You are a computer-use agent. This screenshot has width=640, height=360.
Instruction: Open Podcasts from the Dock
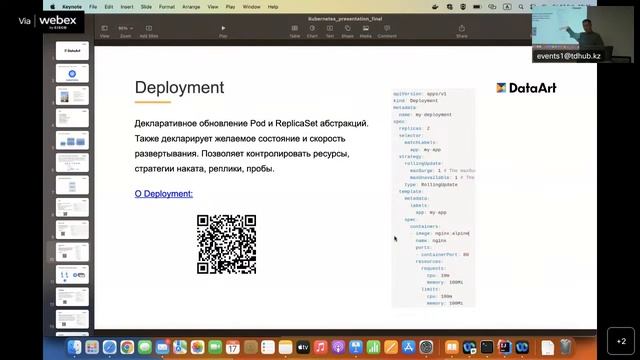(x=338, y=347)
